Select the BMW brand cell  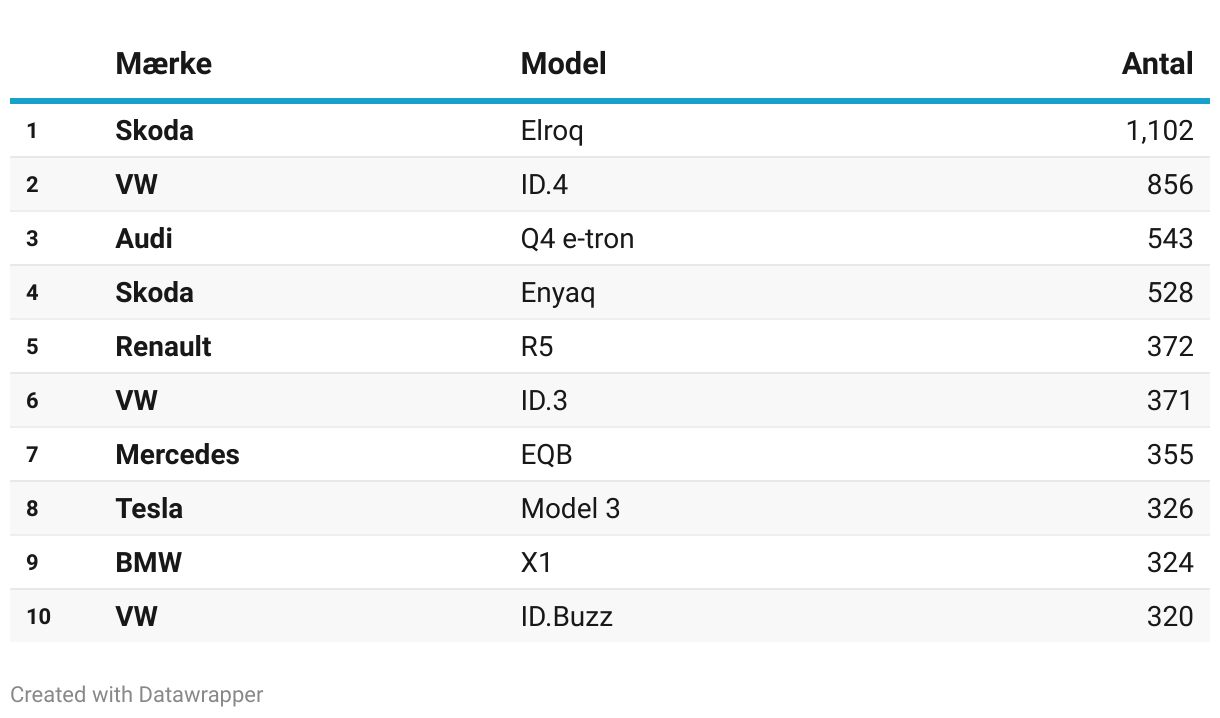tap(148, 563)
